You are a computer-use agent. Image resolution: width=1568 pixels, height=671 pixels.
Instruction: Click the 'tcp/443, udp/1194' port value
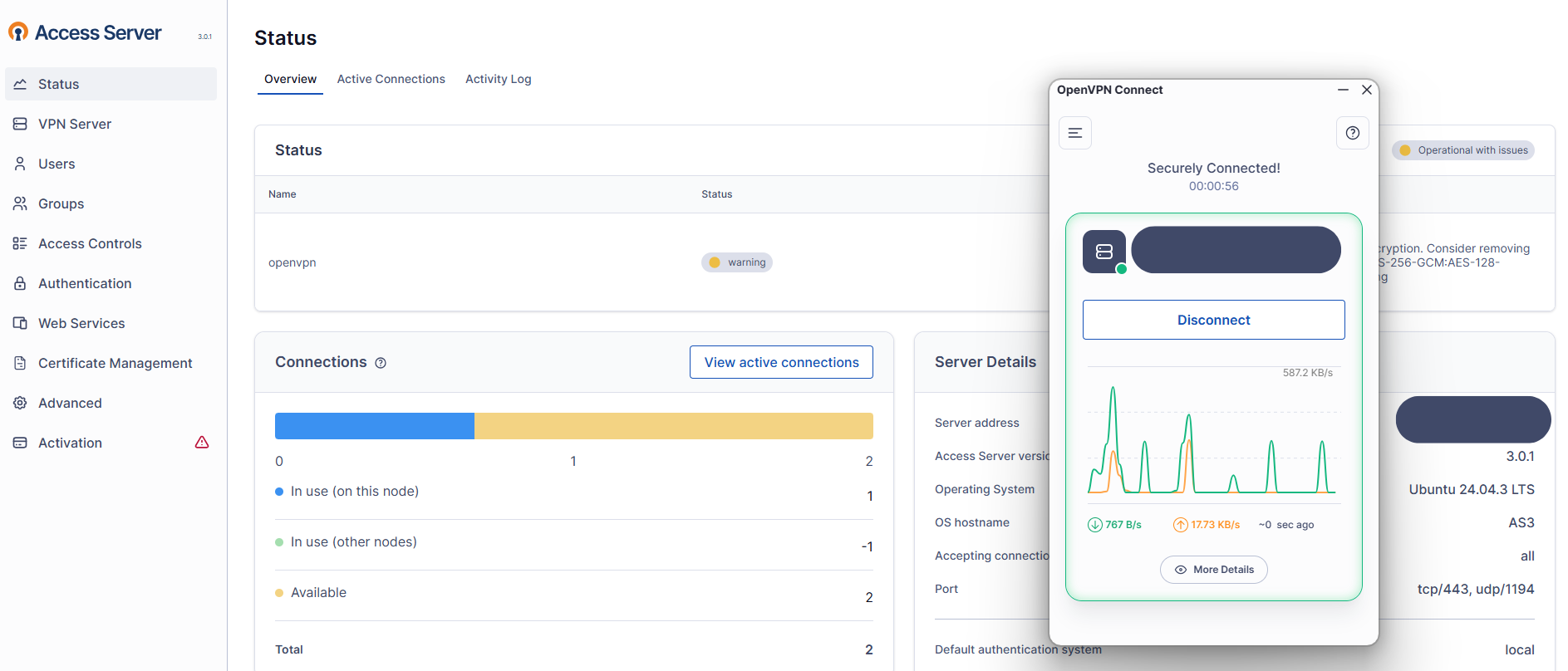pyautogui.click(x=1476, y=589)
